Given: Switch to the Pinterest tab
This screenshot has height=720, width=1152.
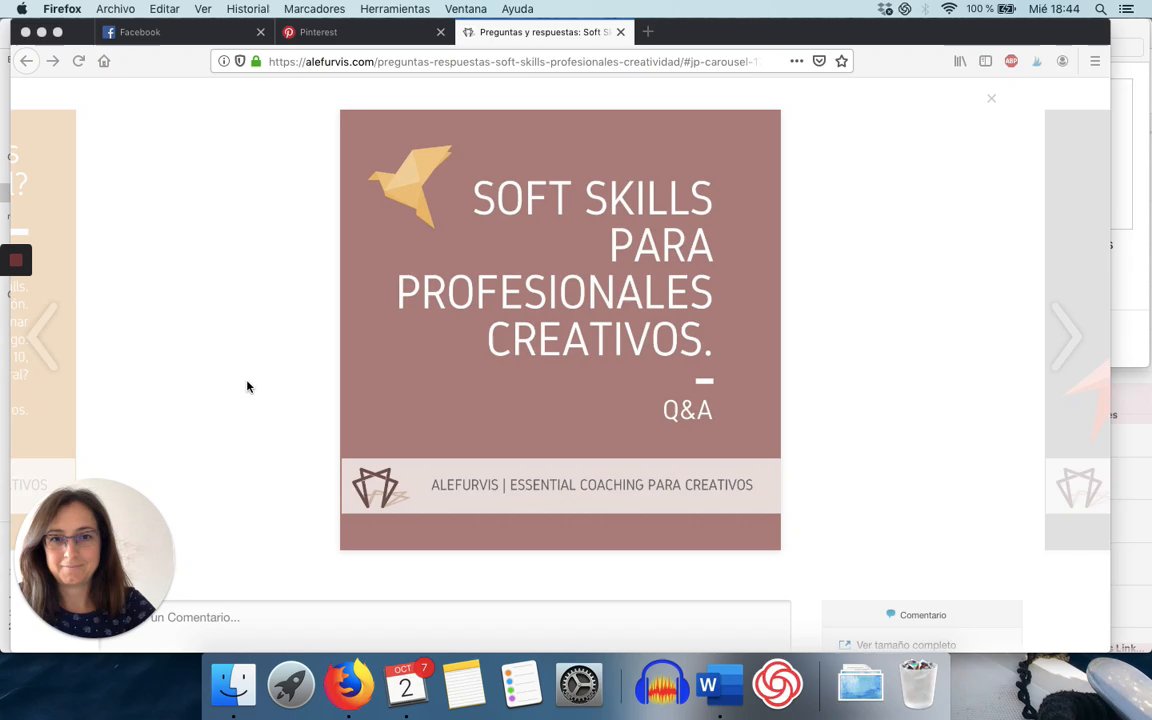Looking at the screenshot, I should coord(363,32).
